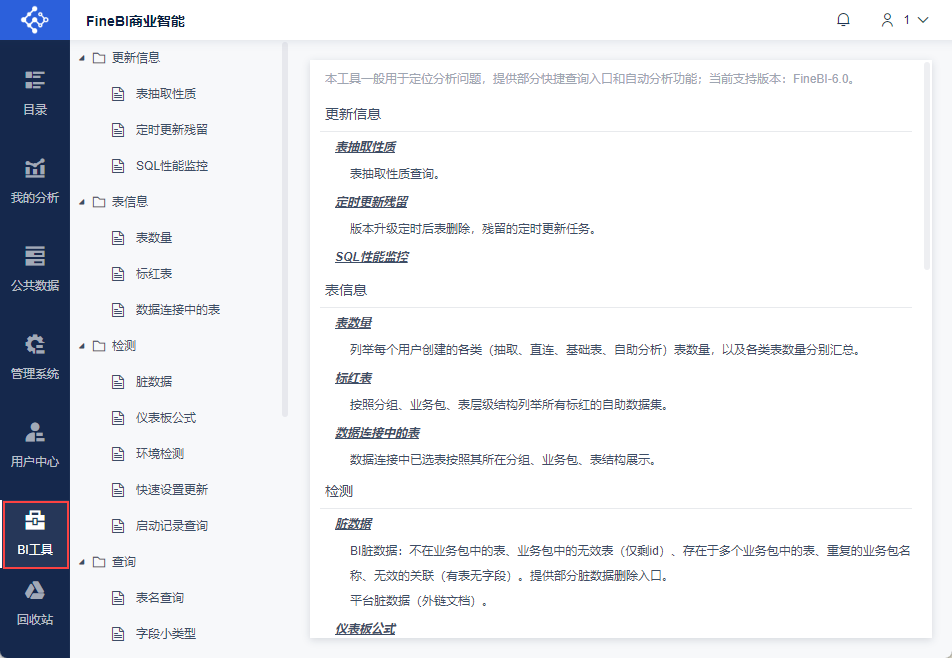Follow the SQL性能监控 content link

(x=372, y=257)
